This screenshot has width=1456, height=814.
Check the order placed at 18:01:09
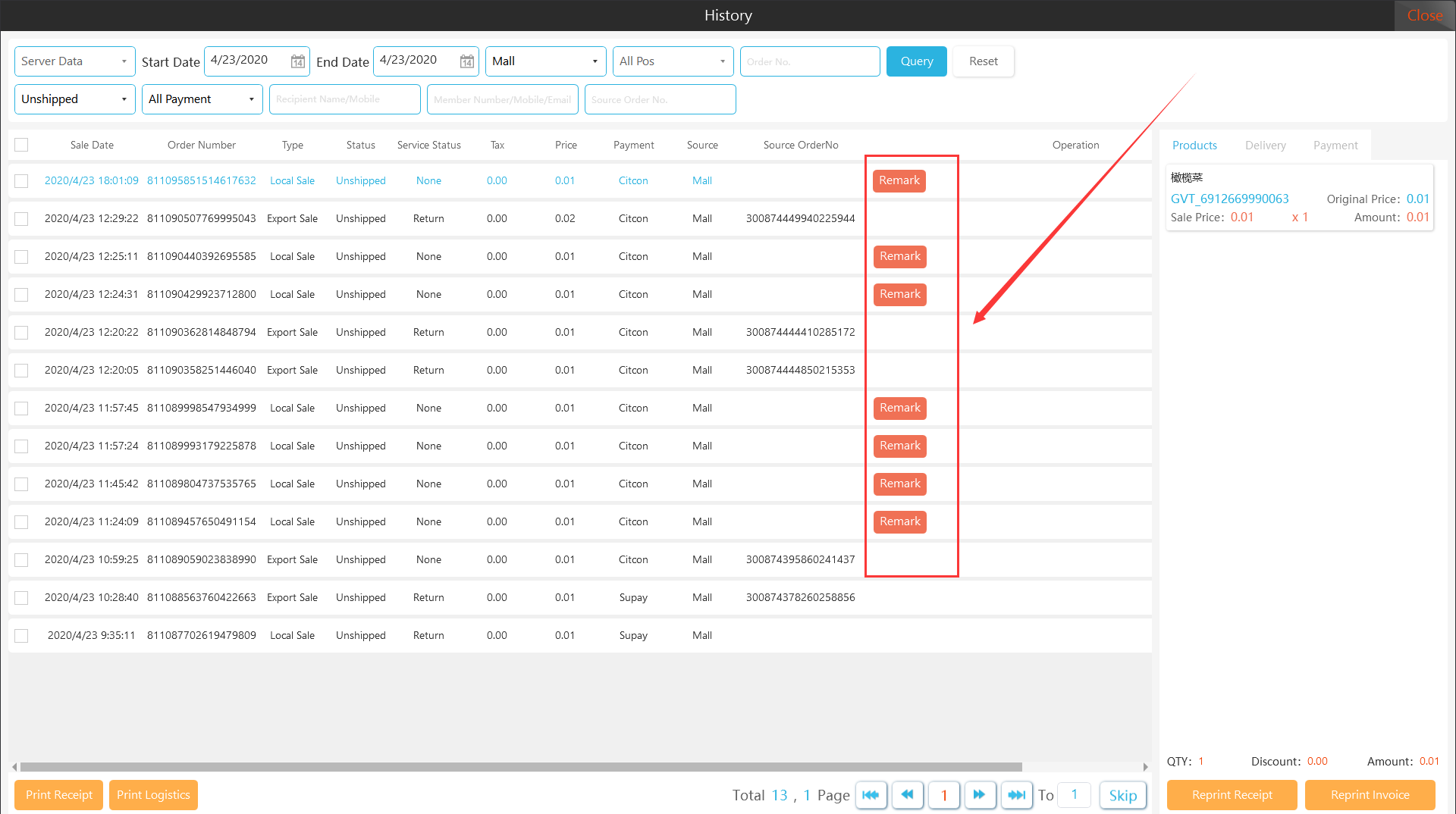21,181
